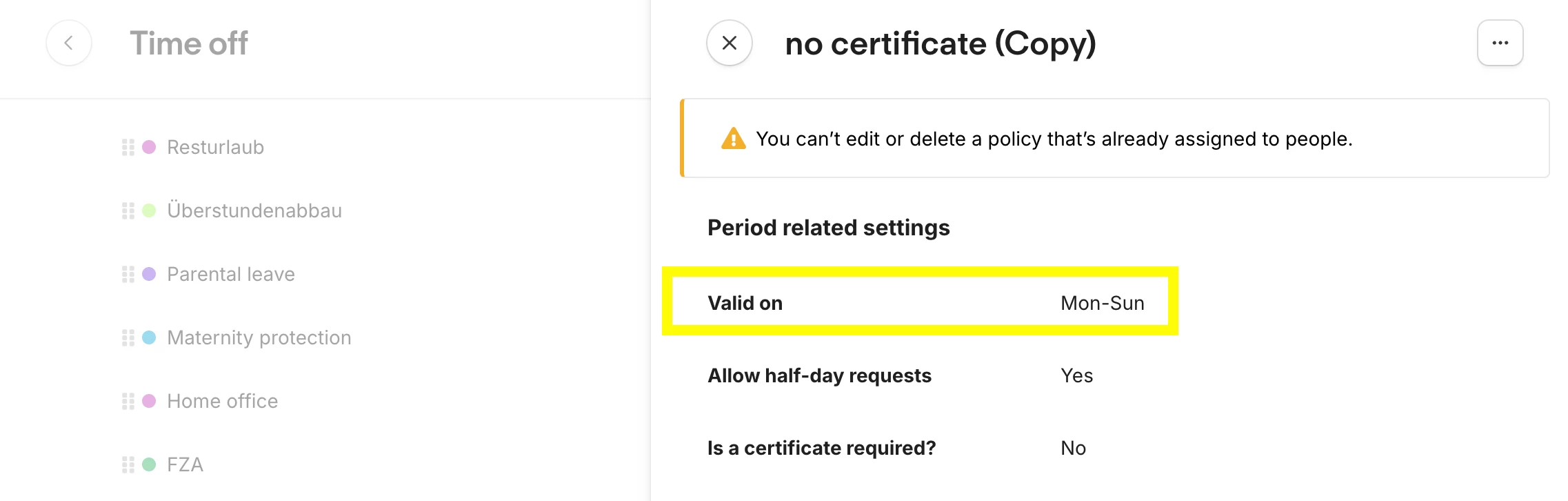1568x501 pixels.
Task: Click the Yes value for half-day requests
Action: [x=1076, y=376]
